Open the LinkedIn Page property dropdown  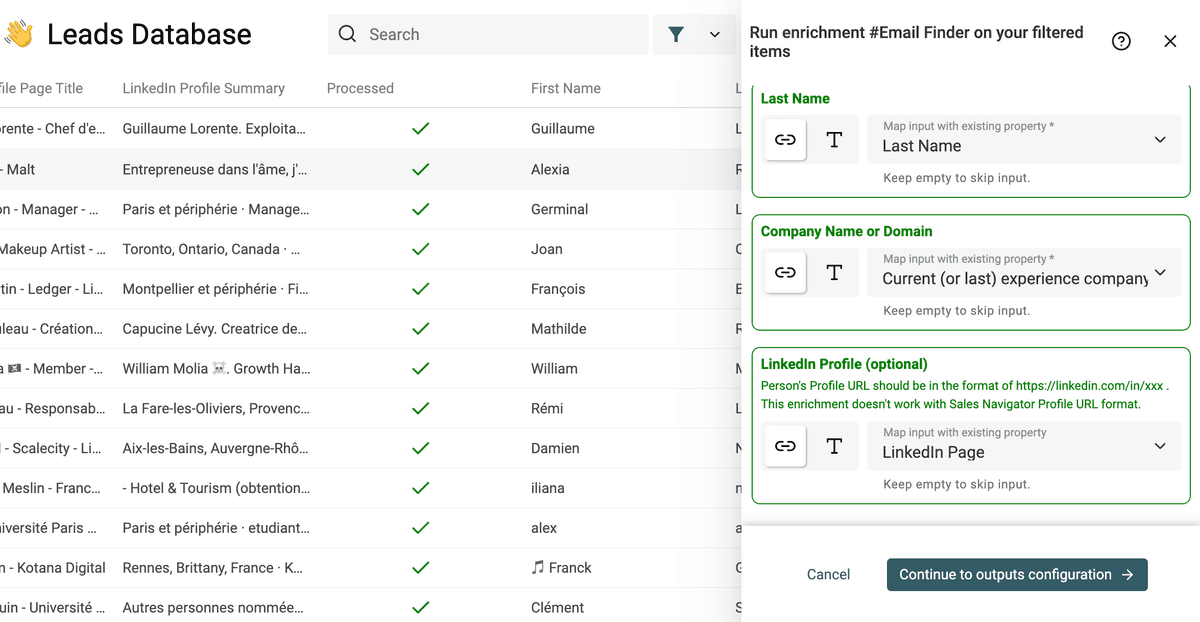(1024, 446)
